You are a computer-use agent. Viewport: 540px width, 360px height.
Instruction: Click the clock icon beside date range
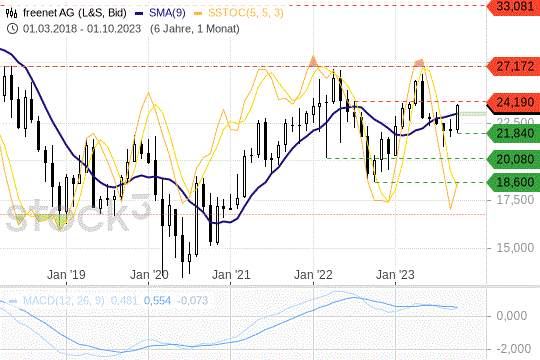click(12, 29)
